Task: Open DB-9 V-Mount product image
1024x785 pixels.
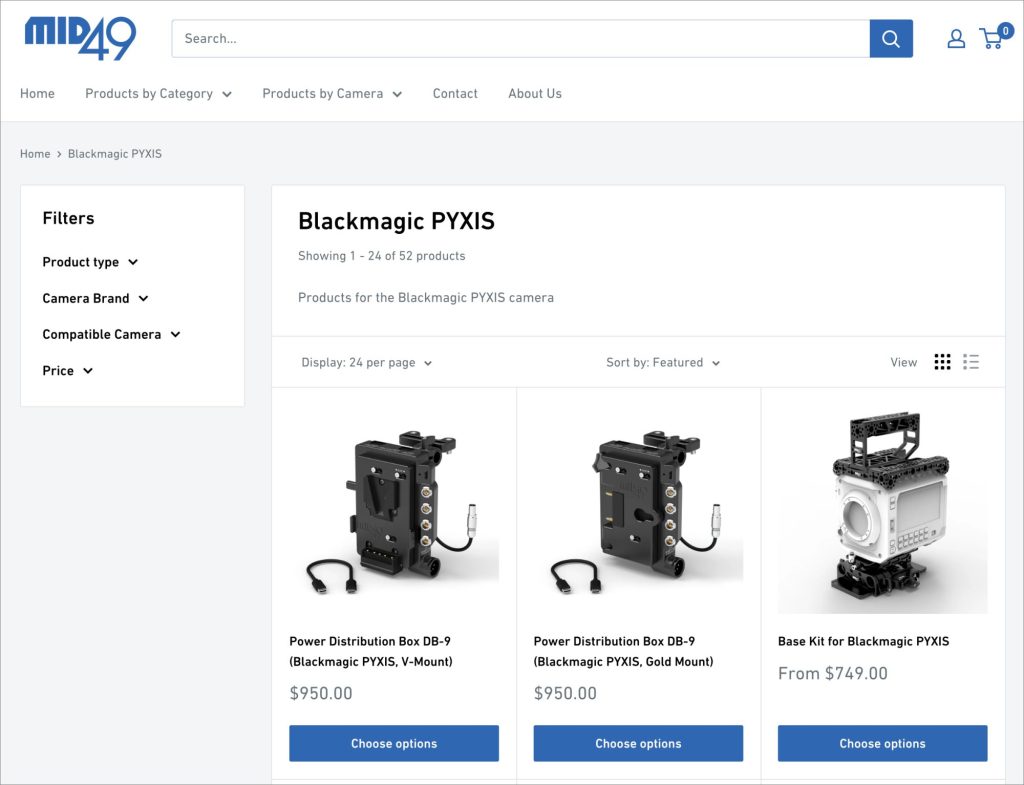Action: pos(394,509)
